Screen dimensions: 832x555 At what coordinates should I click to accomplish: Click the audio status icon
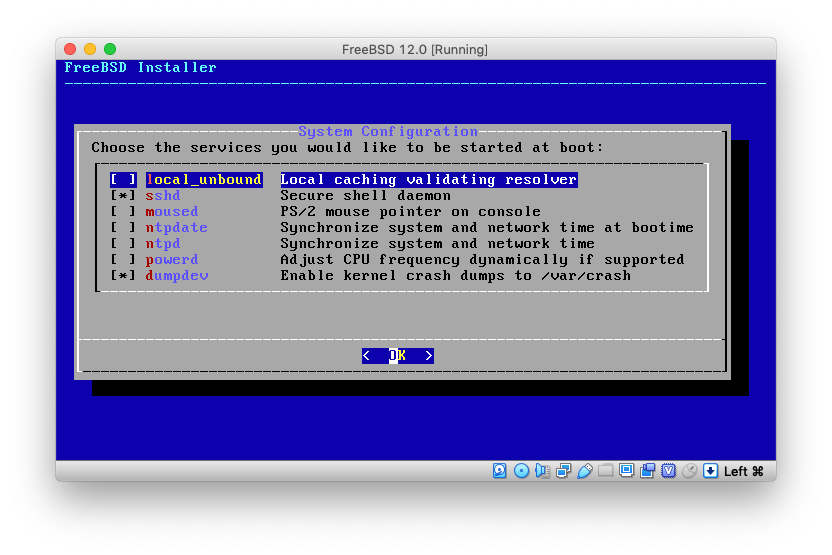[x=542, y=471]
